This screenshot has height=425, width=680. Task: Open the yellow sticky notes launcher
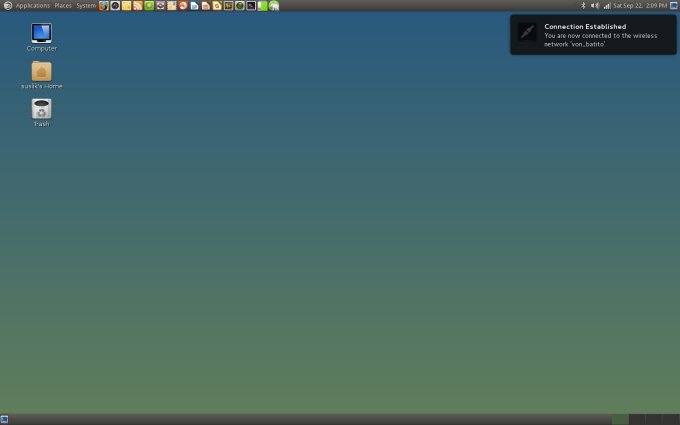pyautogui.click(x=126, y=6)
